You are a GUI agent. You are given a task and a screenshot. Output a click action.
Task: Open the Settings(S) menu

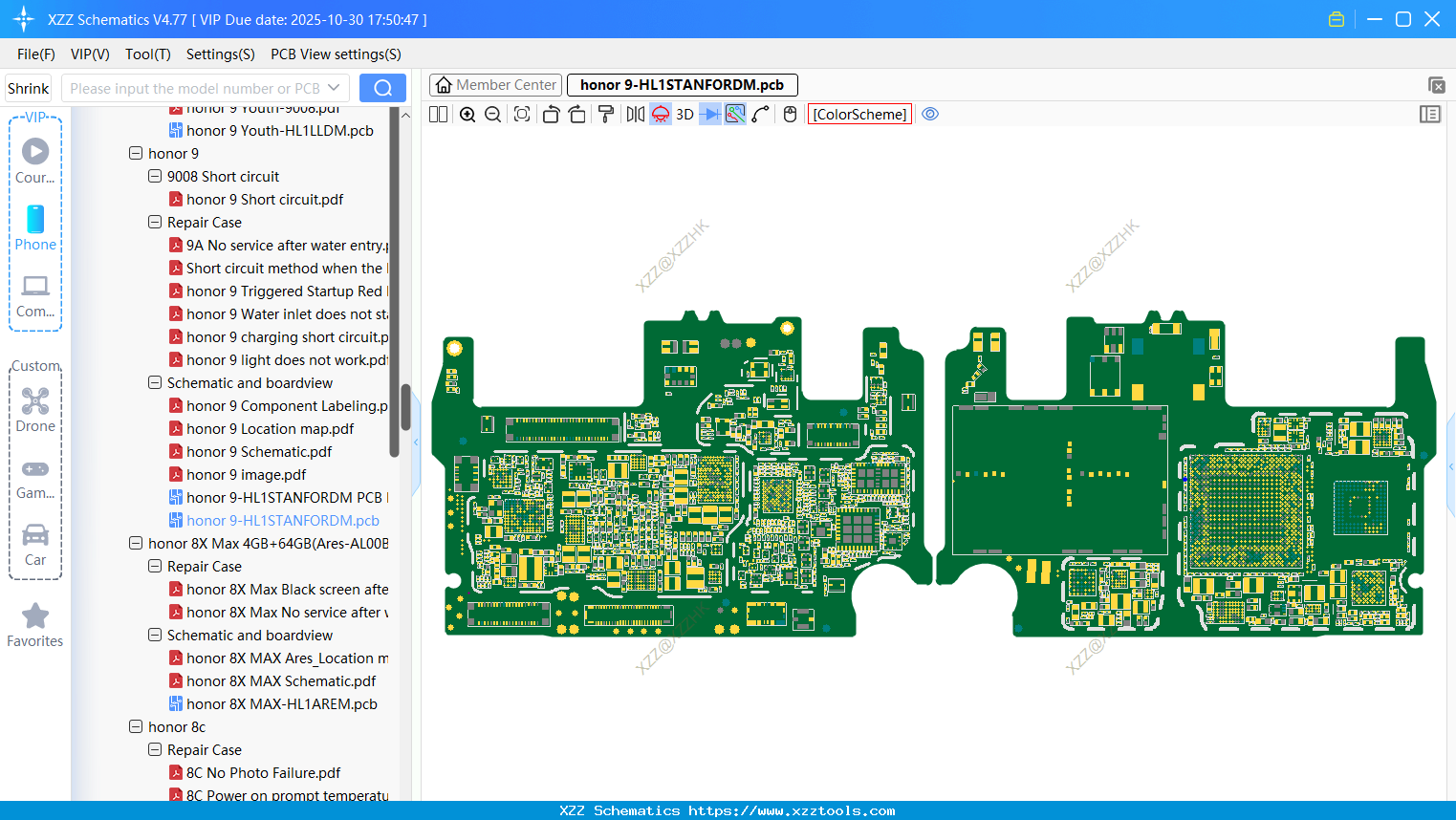click(221, 54)
